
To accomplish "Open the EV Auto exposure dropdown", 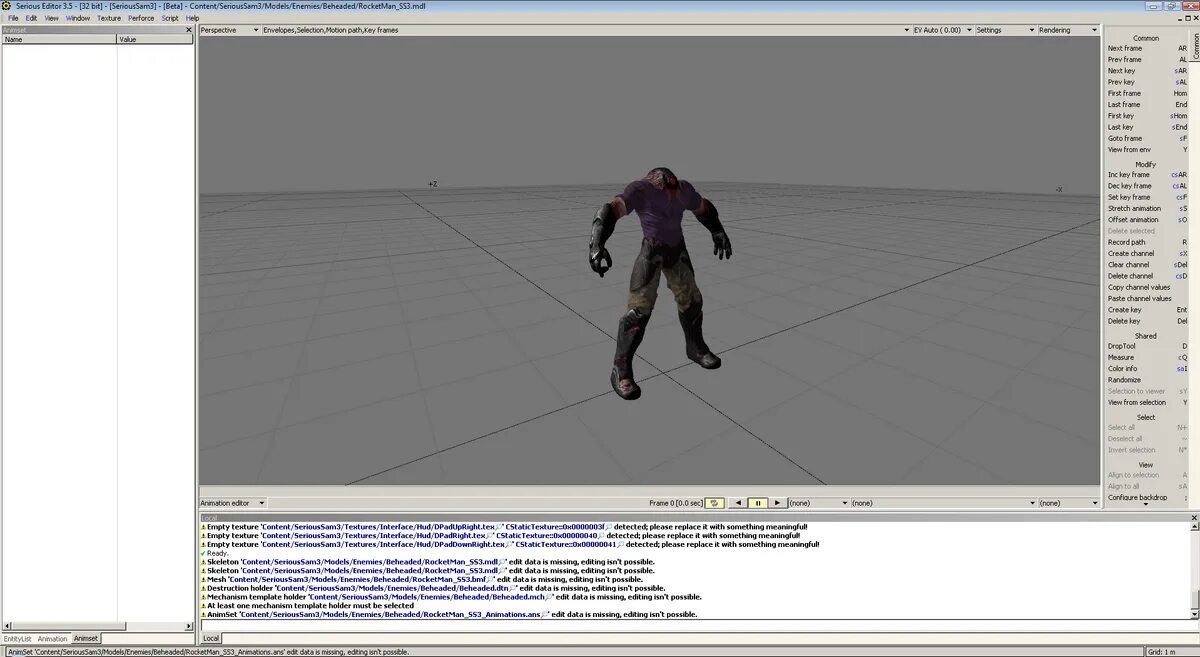I will 942,30.
